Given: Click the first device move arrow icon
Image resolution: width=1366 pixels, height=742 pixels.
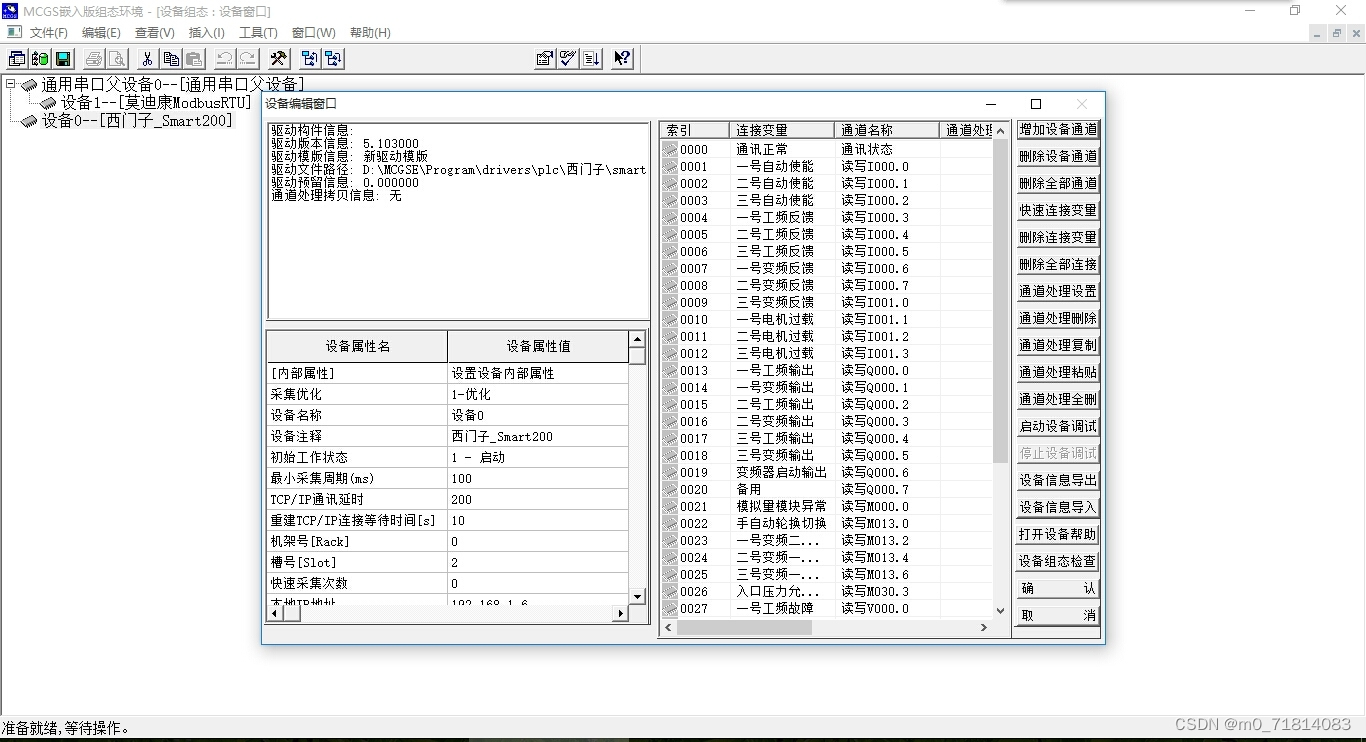Looking at the screenshot, I should pyautogui.click(x=309, y=59).
